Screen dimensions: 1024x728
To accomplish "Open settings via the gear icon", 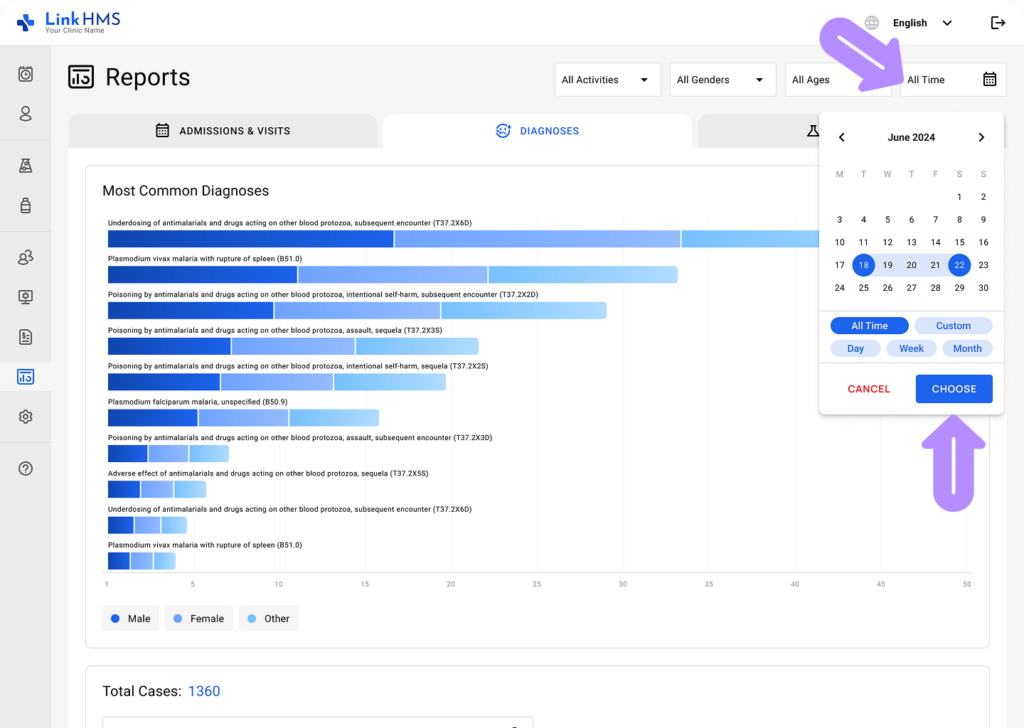I will point(25,416).
